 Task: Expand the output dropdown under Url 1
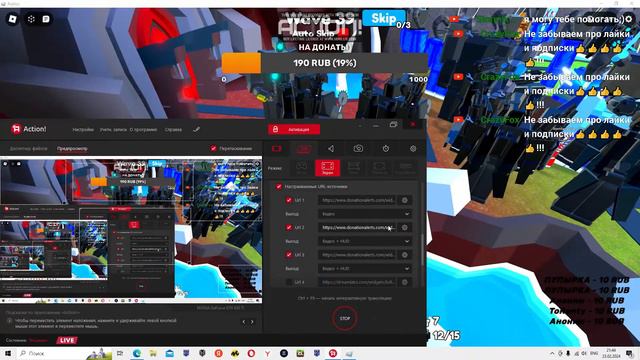365,214
